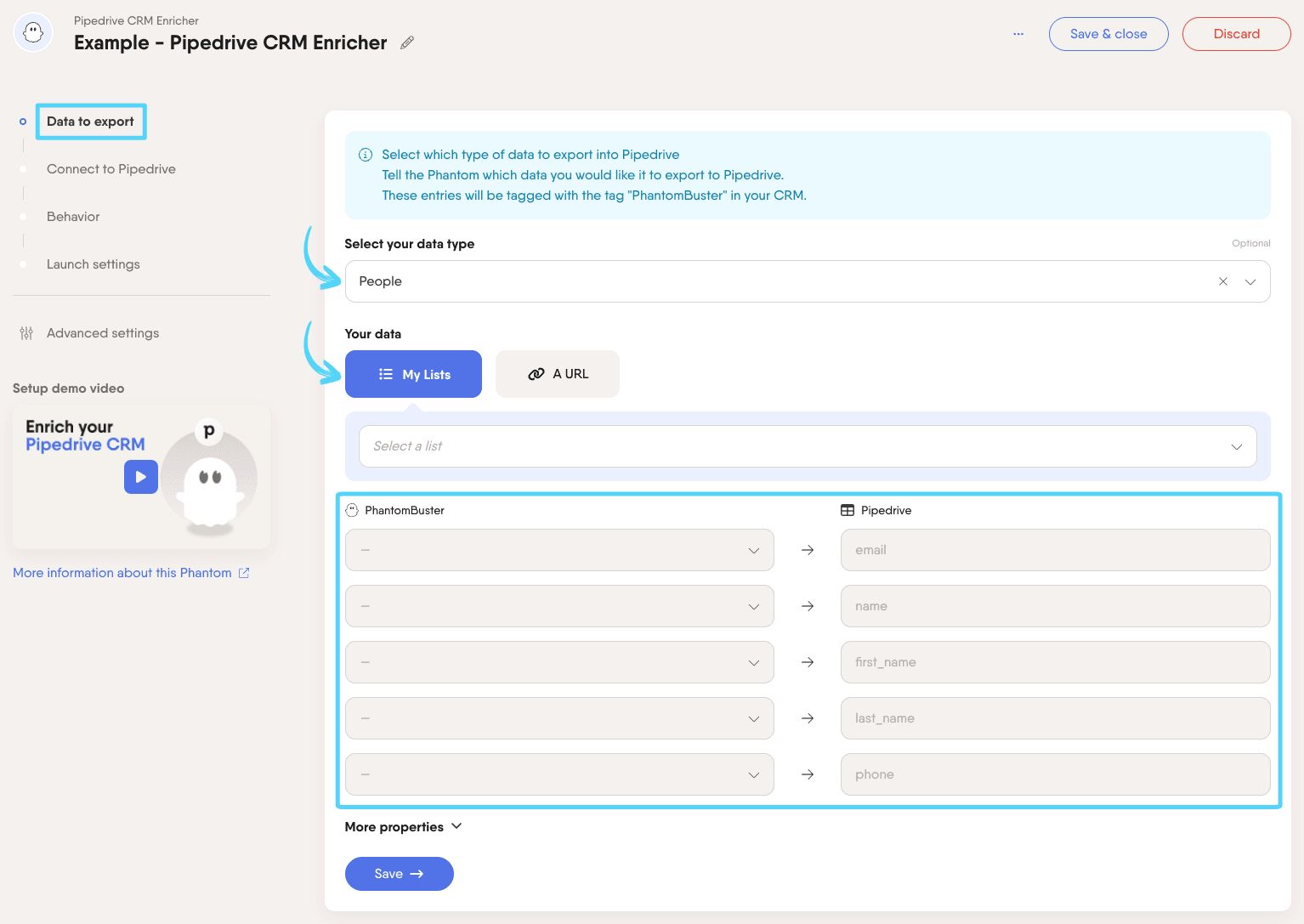Click Save & close button
This screenshot has height=924, width=1304.
pyautogui.click(x=1108, y=34)
